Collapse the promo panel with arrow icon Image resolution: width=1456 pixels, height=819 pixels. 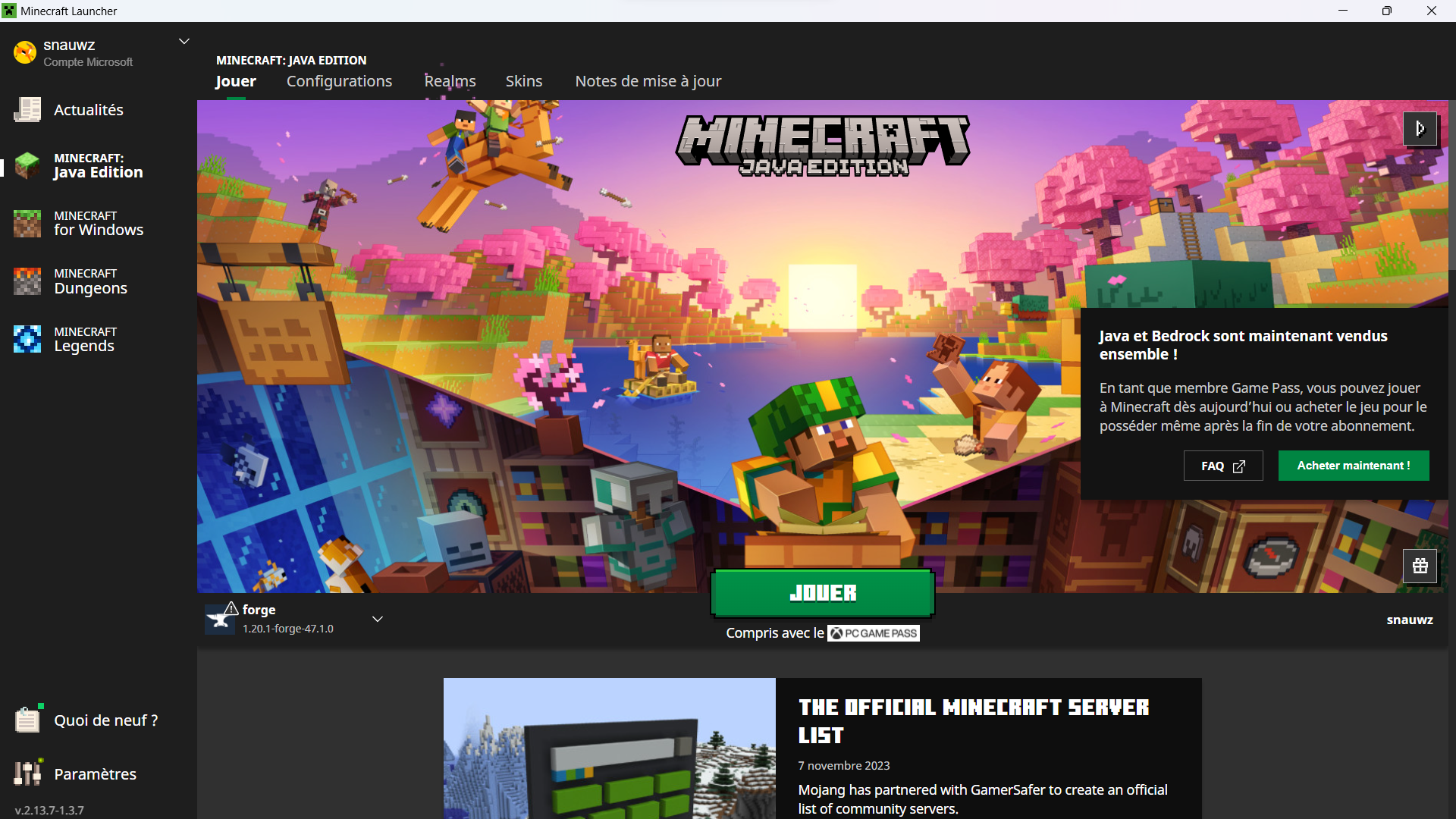pyautogui.click(x=1420, y=129)
